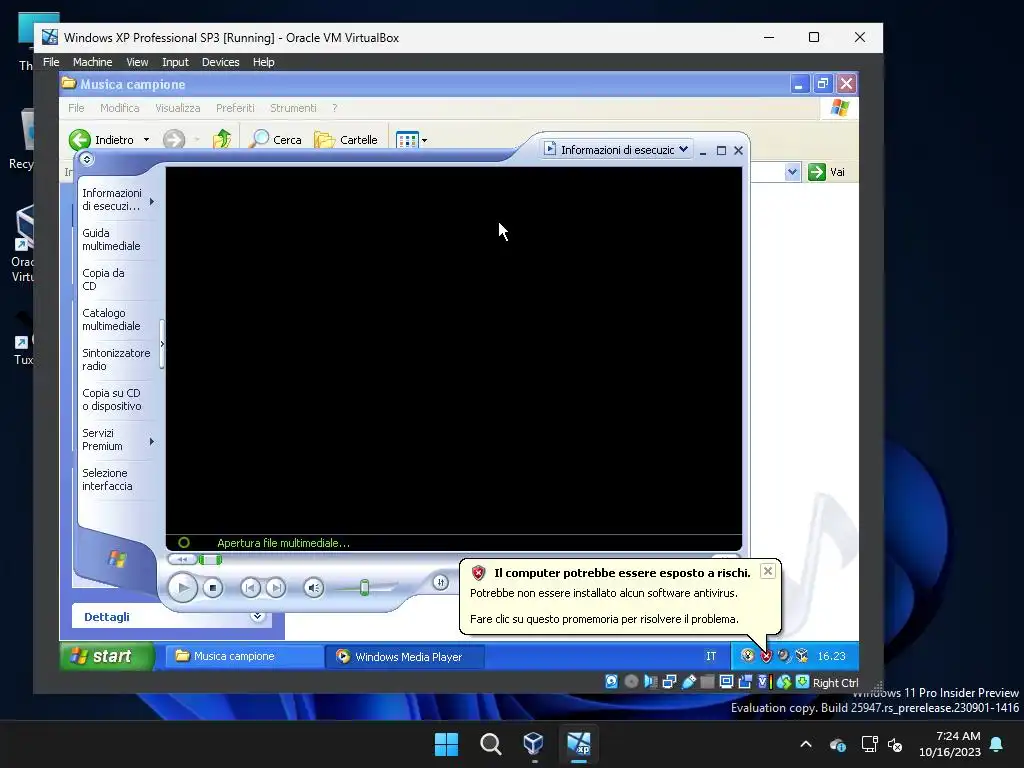Mute audio with the speaker button
This screenshot has width=1024, height=768.
(x=313, y=588)
